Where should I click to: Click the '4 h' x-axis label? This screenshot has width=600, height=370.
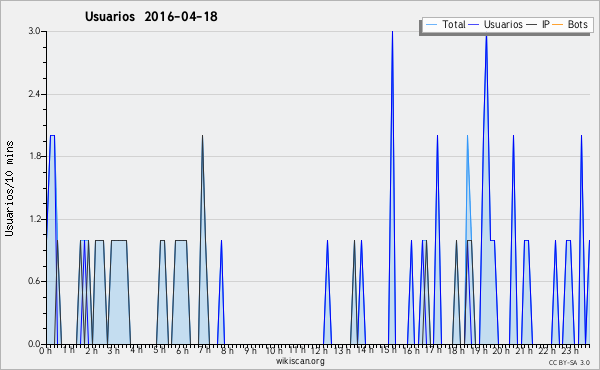[137, 349]
